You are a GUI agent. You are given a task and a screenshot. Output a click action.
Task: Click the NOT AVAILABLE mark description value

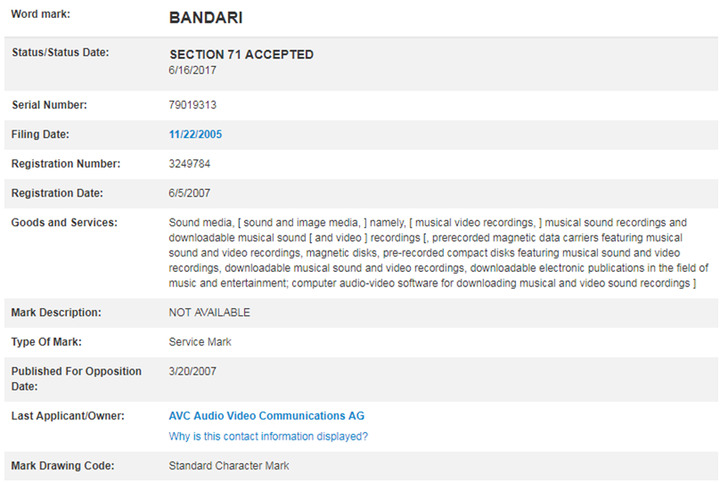coord(209,312)
